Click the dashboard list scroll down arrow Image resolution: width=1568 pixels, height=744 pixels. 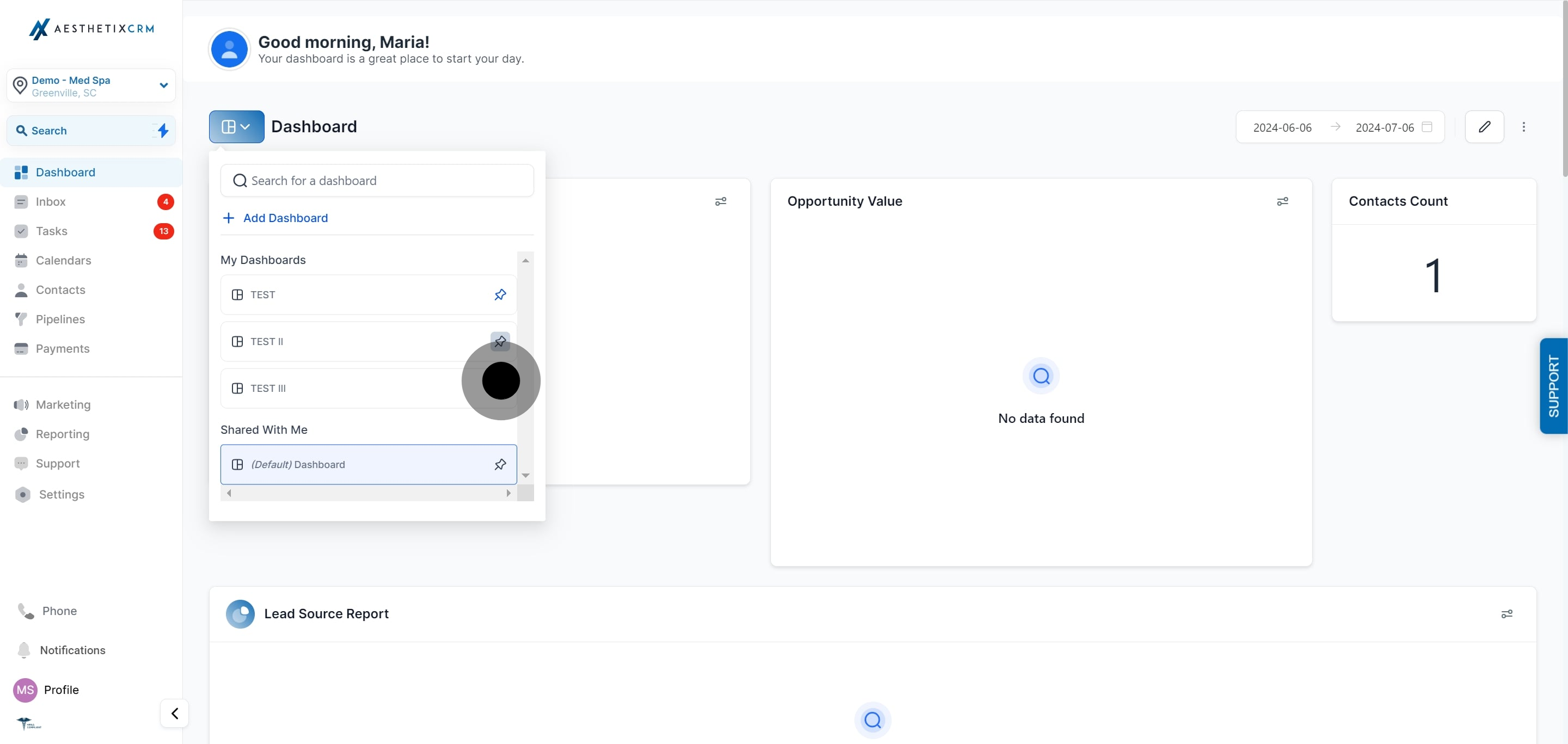point(525,475)
